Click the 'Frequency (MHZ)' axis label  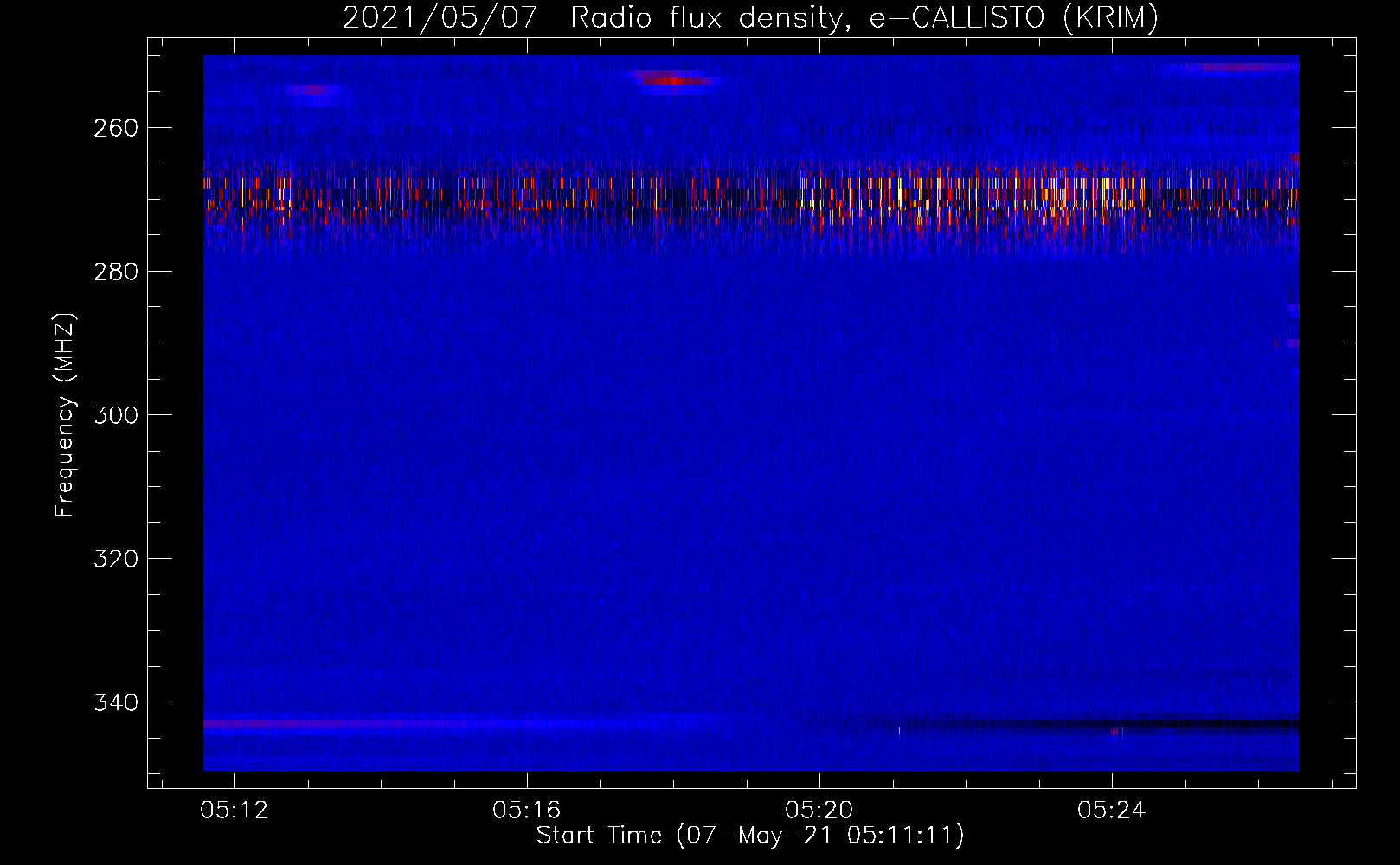(x=65, y=414)
